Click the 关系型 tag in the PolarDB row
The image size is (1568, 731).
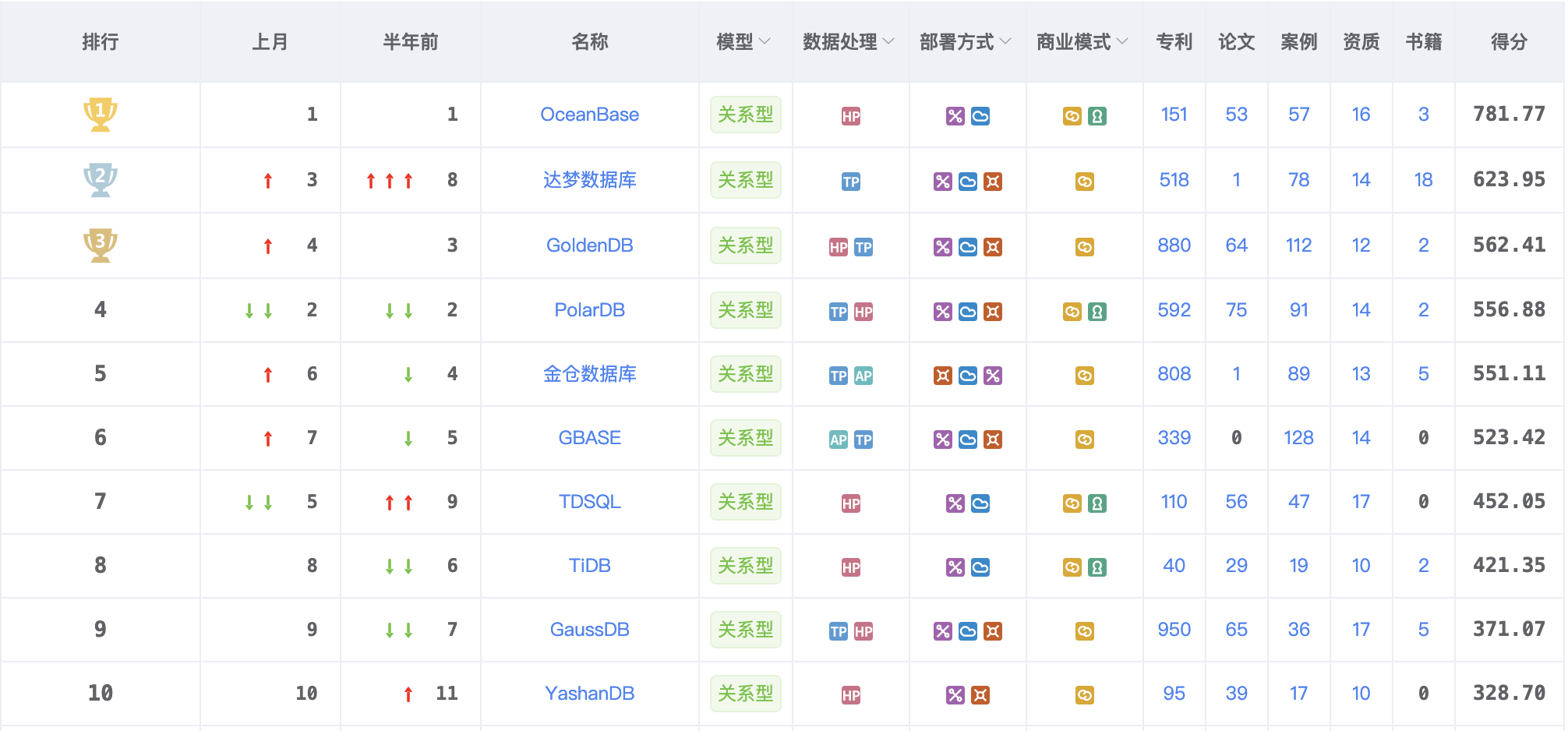745,310
